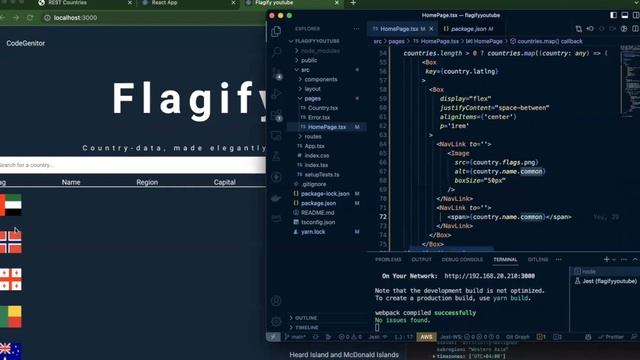The width and height of the screenshot is (640, 360).
Task: Open the Testing flask view icon
Action: tap(276, 156)
